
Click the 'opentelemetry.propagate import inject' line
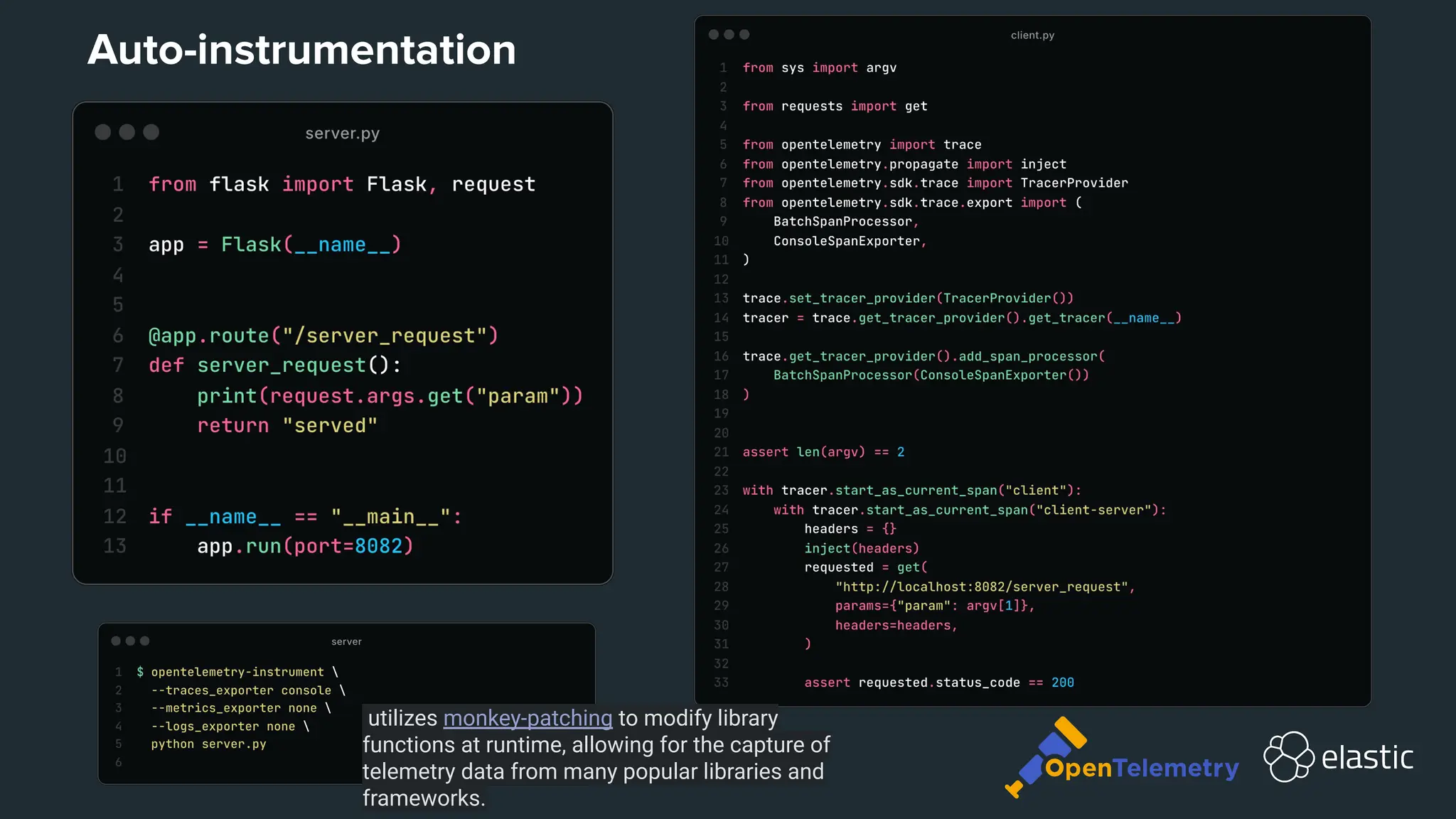pos(904,164)
